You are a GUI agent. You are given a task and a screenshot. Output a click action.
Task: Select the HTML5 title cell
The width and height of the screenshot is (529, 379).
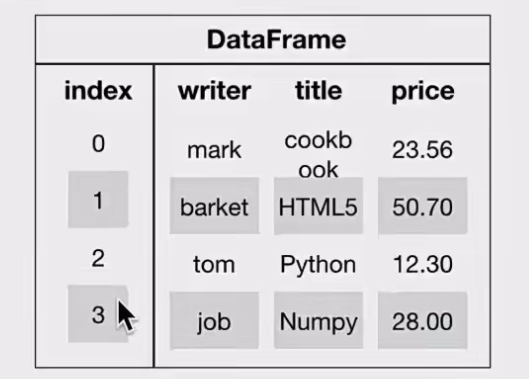click(x=318, y=206)
